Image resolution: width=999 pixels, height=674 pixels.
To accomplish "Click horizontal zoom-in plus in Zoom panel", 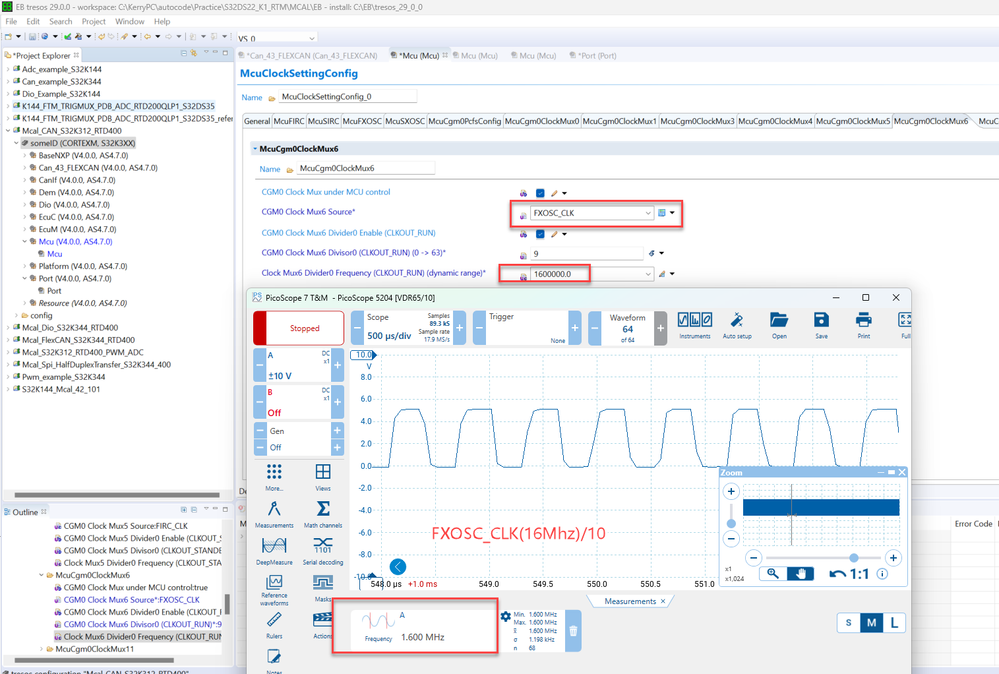I will 893,558.
